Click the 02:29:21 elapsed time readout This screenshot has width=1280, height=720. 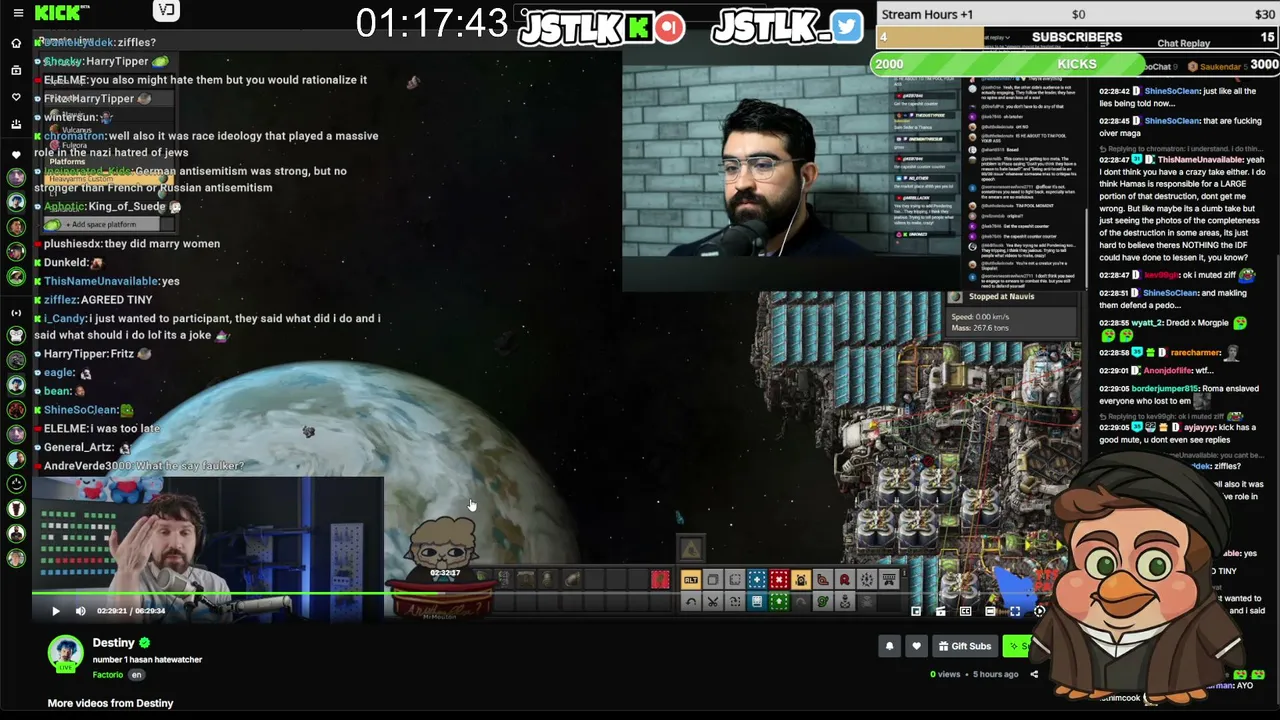pos(110,611)
